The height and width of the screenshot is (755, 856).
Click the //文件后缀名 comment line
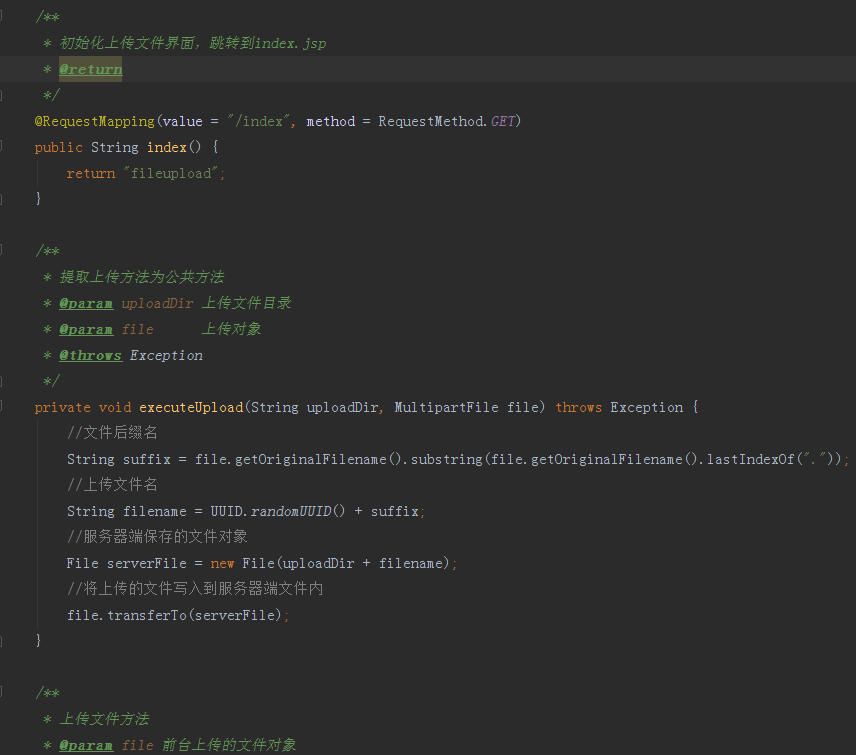pos(112,433)
